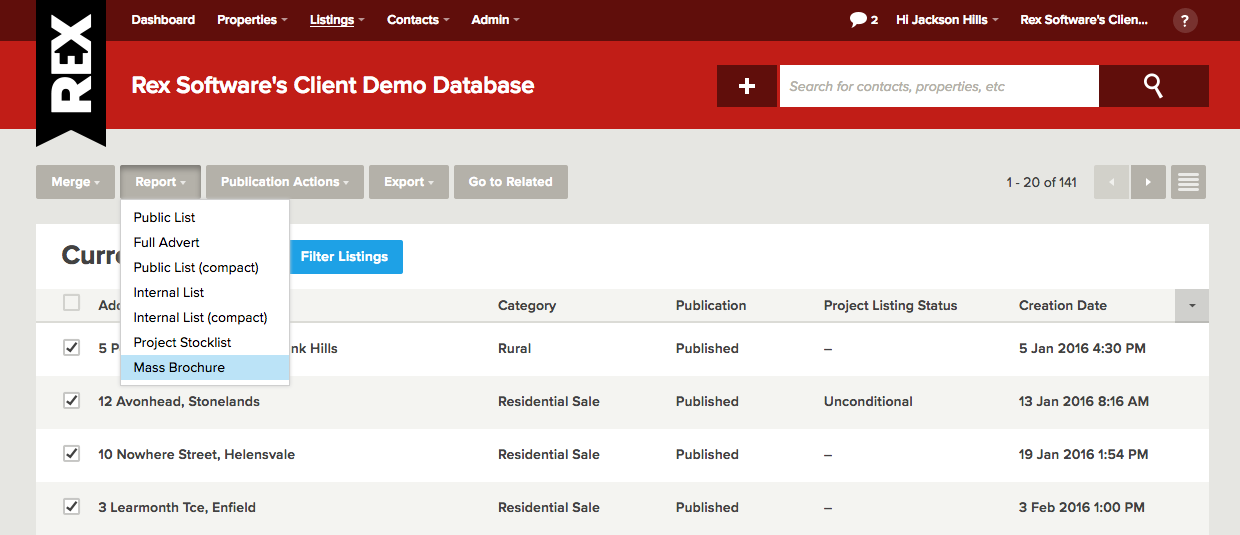This screenshot has width=1240, height=535.
Task: Open the Admin menu
Action: [x=495, y=20]
